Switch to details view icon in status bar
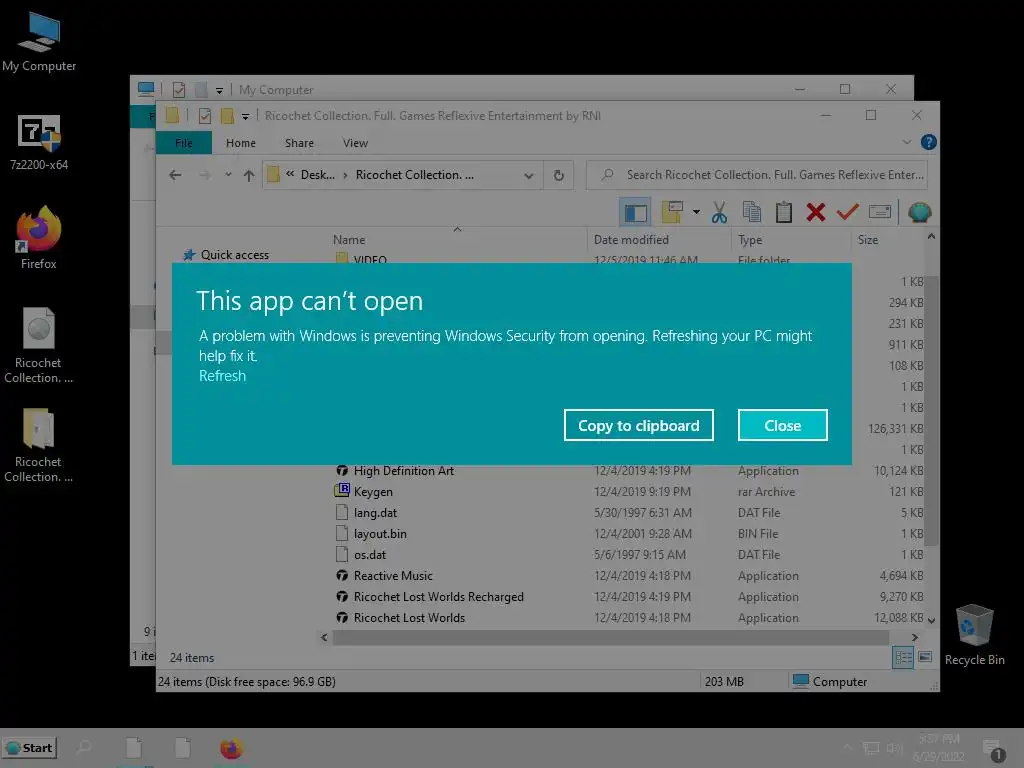The width and height of the screenshot is (1024, 768). [x=903, y=657]
